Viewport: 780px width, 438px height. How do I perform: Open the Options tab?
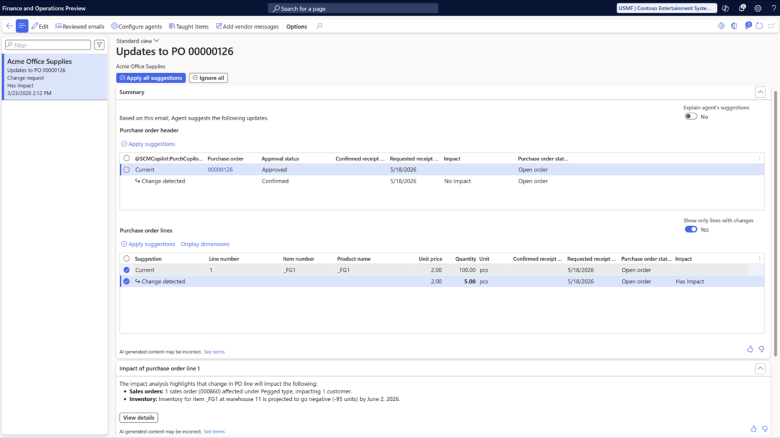point(296,26)
